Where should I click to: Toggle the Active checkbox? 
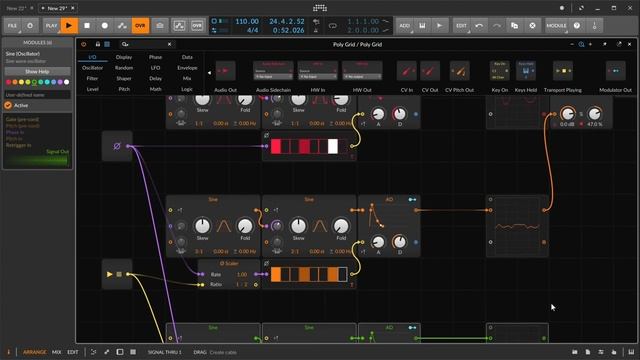click(x=8, y=105)
